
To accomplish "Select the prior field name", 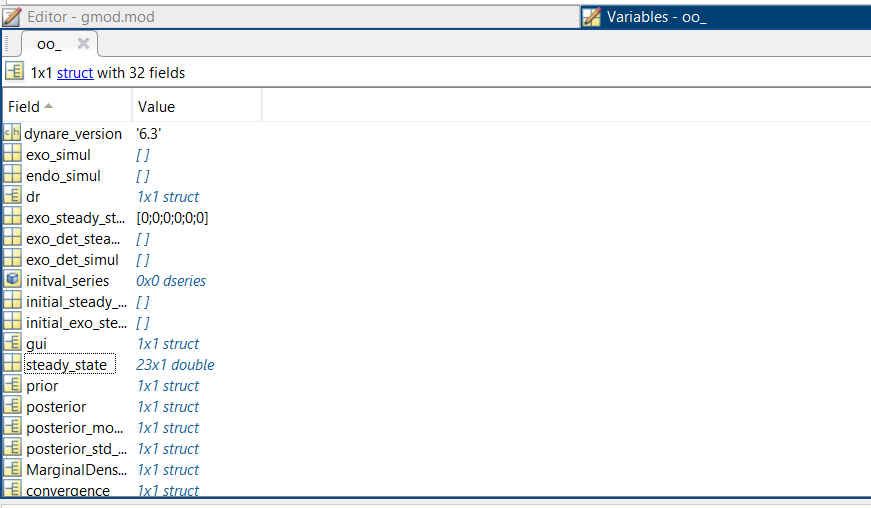I will (42, 386).
